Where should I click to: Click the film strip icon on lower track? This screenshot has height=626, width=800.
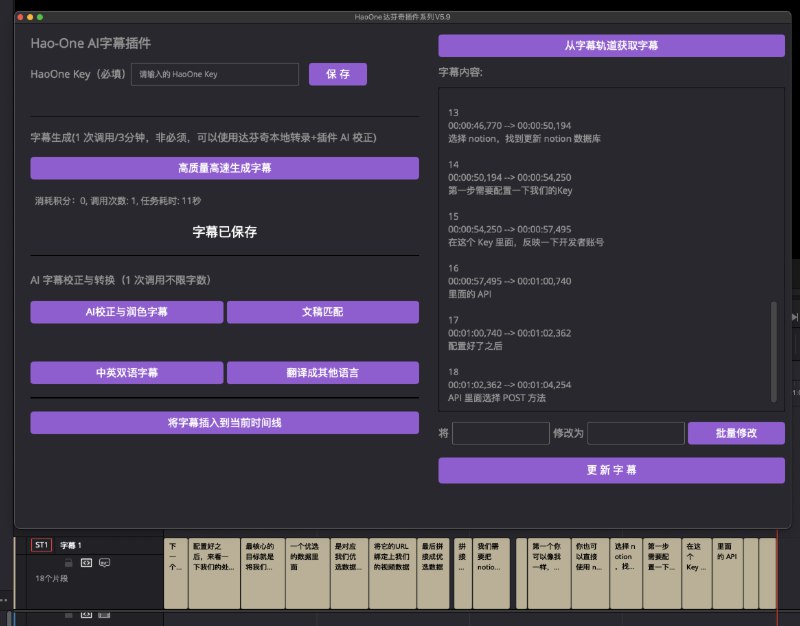[x=104, y=615]
